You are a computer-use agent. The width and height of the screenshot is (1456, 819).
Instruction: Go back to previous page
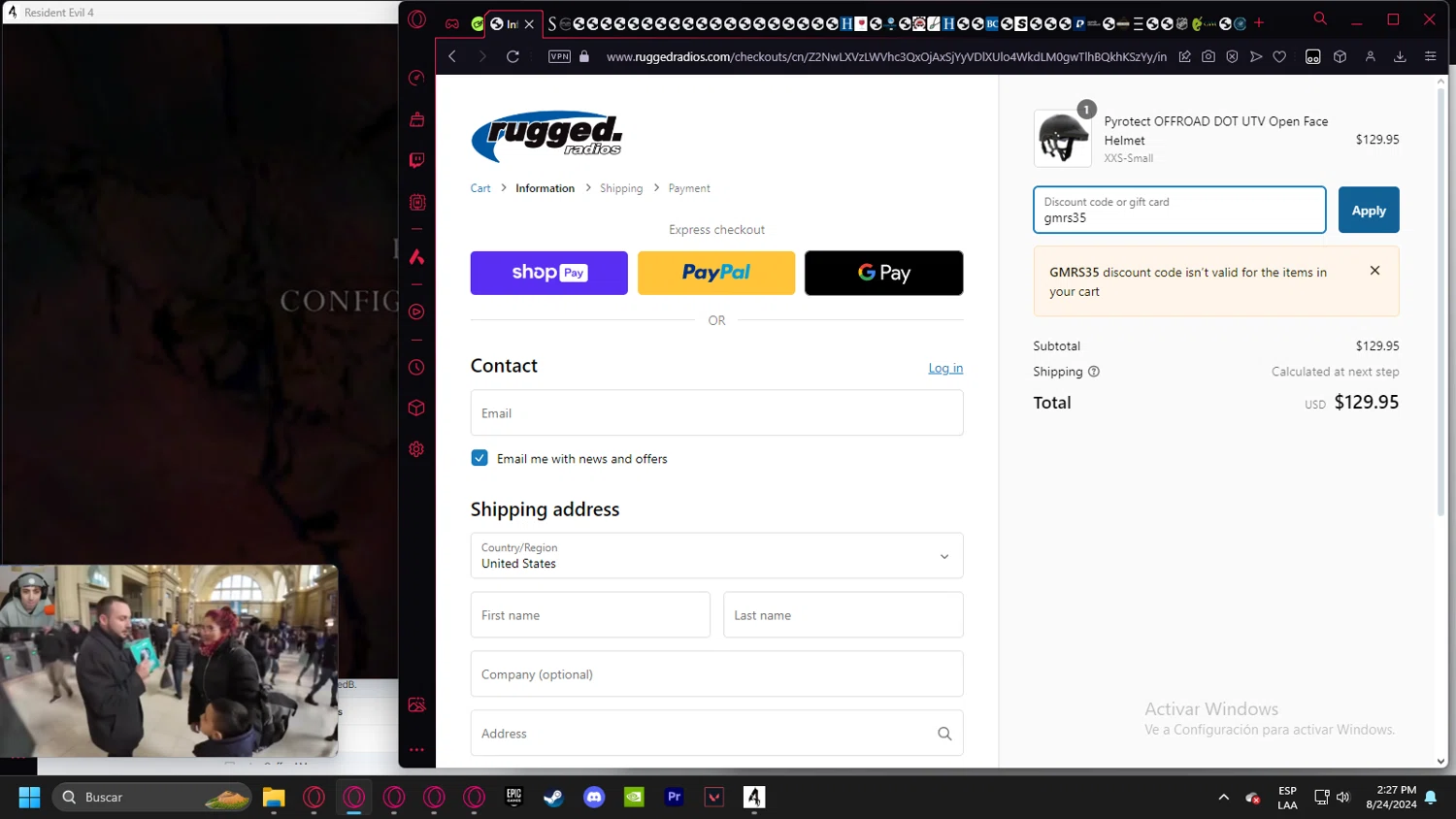[x=452, y=56]
